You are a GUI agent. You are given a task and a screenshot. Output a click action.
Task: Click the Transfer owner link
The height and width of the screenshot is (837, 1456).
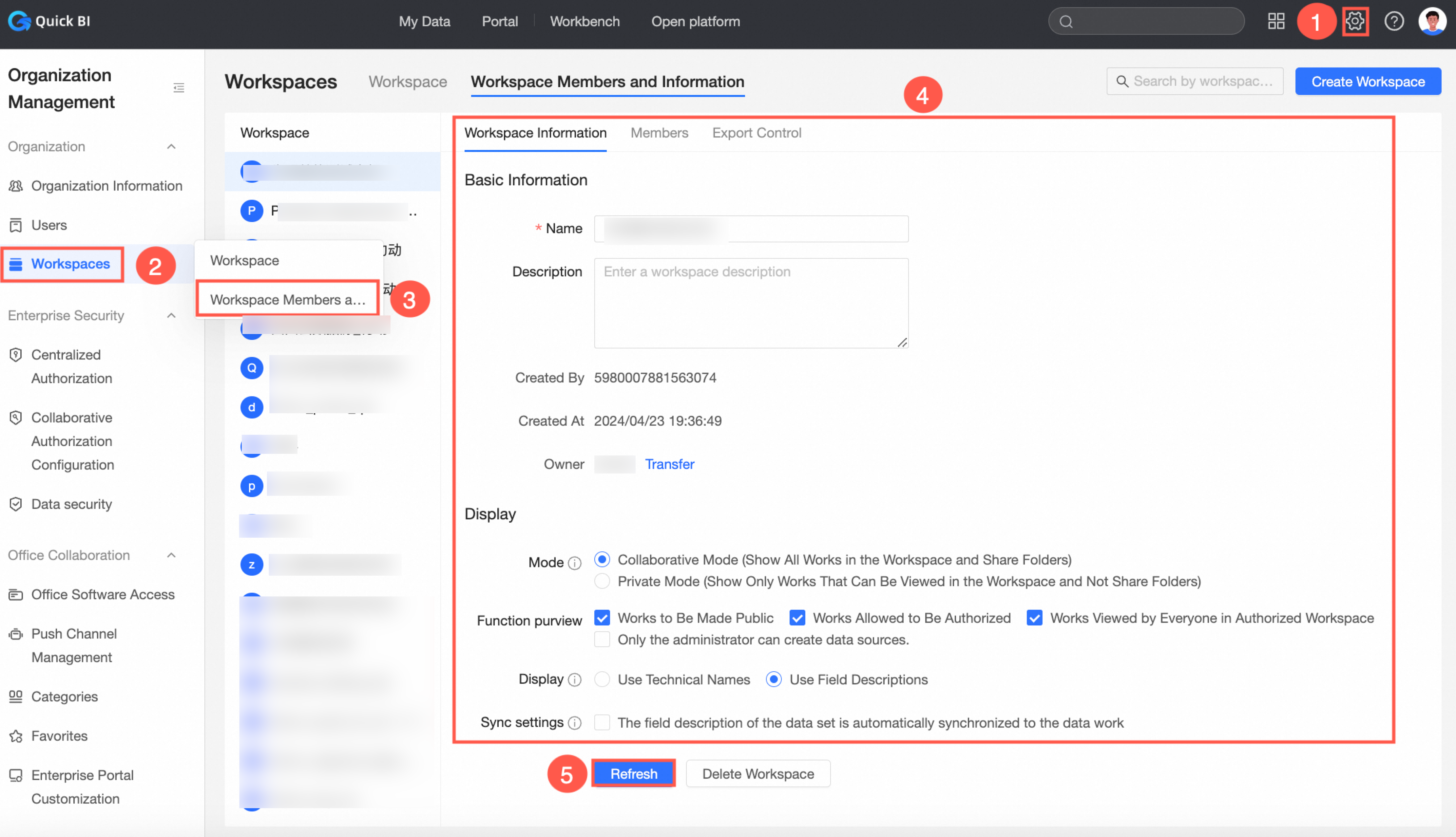(669, 464)
